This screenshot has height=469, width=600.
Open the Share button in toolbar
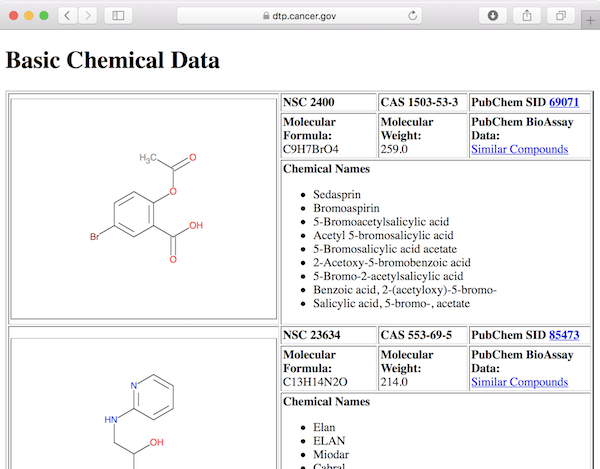(527, 16)
